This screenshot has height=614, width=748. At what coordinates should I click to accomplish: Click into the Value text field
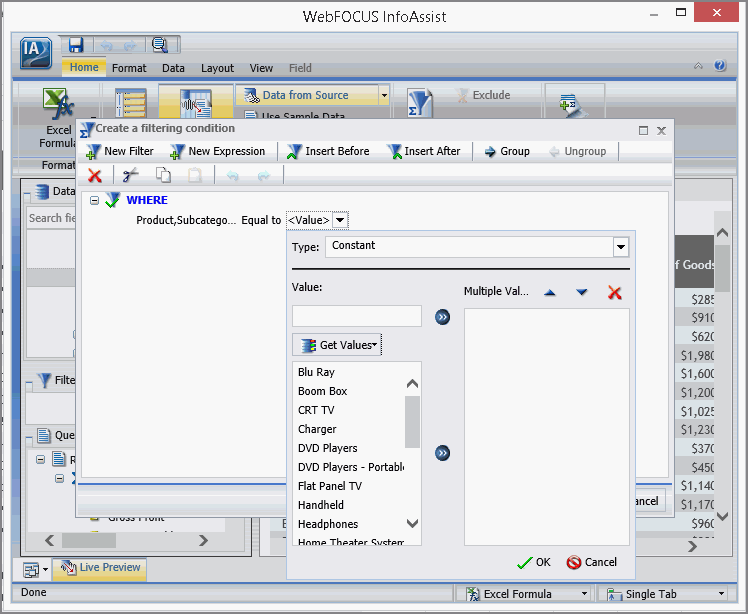tap(357, 316)
